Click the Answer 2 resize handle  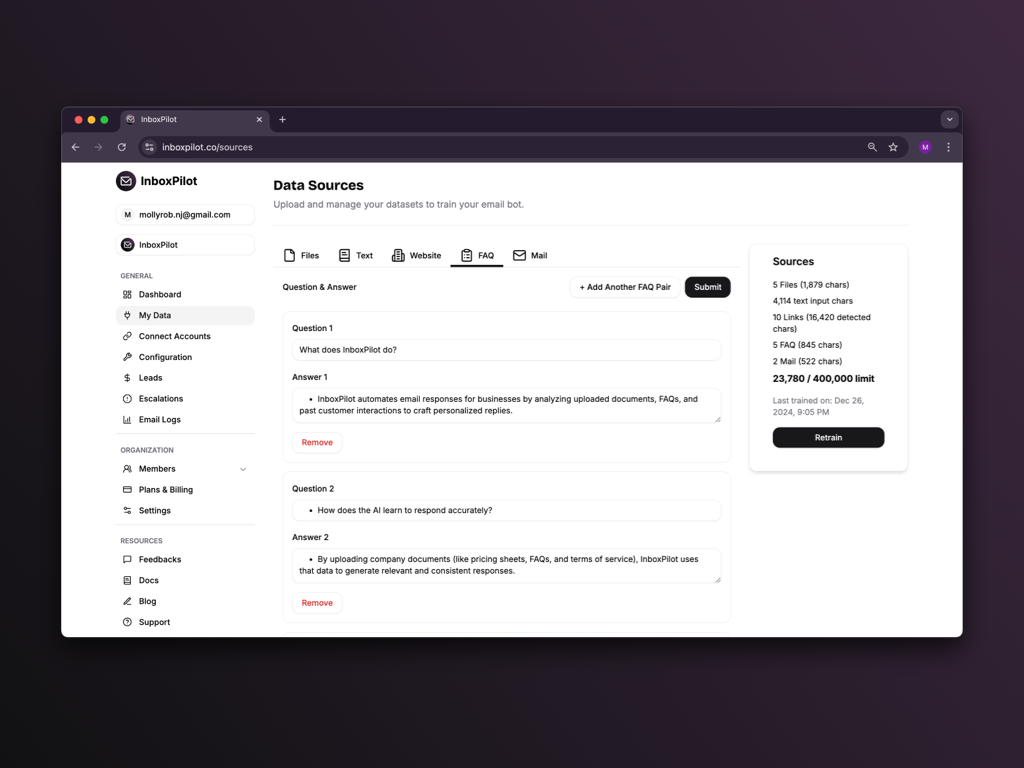(718, 579)
